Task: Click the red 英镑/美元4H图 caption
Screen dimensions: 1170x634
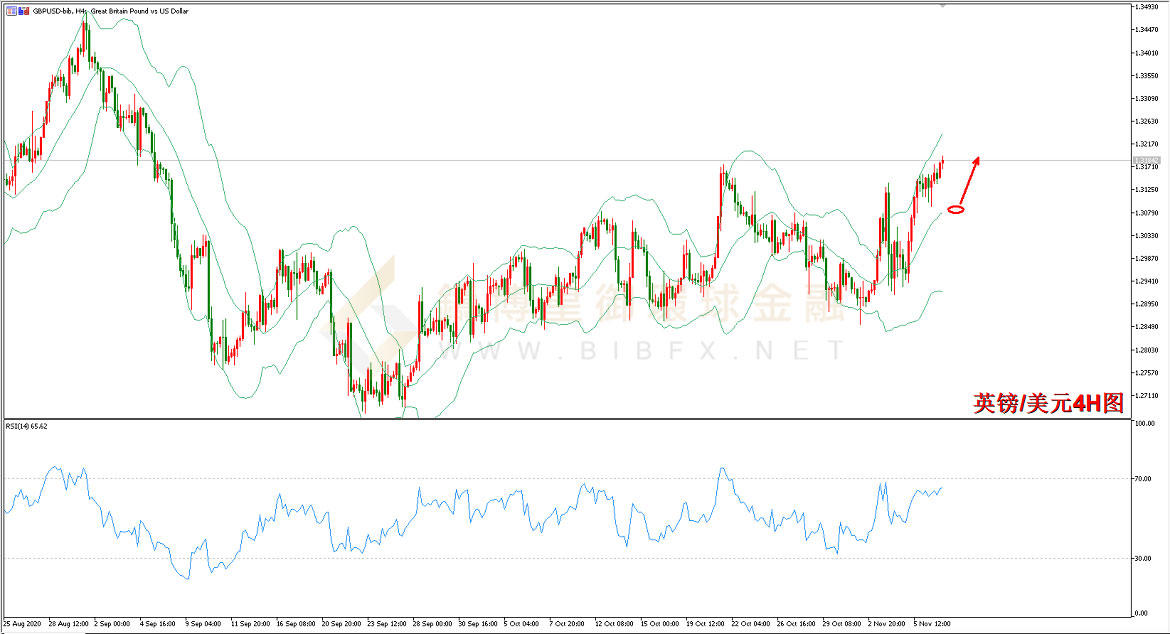Action: (x=1049, y=402)
